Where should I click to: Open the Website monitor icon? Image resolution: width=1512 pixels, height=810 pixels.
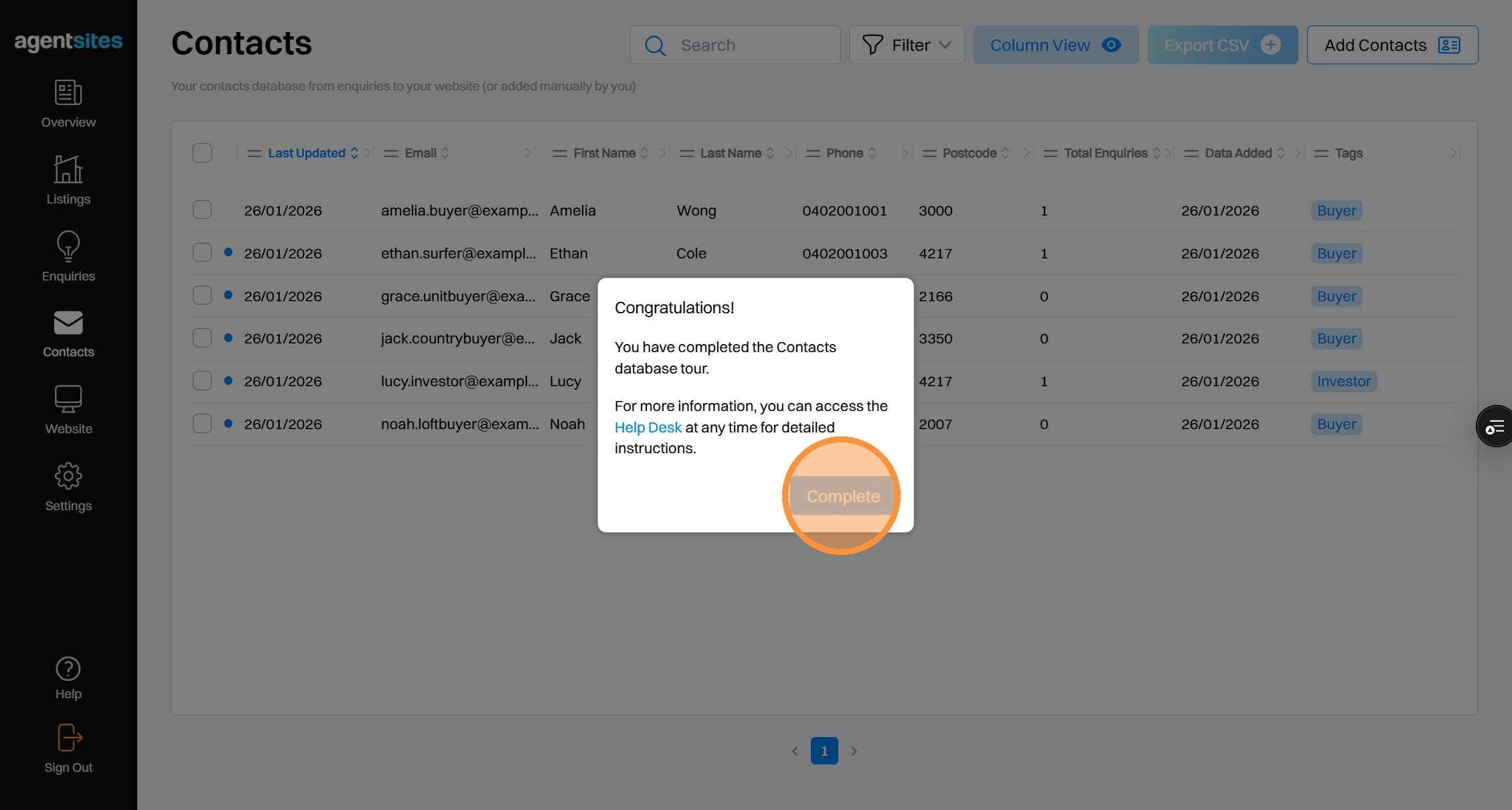pyautogui.click(x=68, y=400)
